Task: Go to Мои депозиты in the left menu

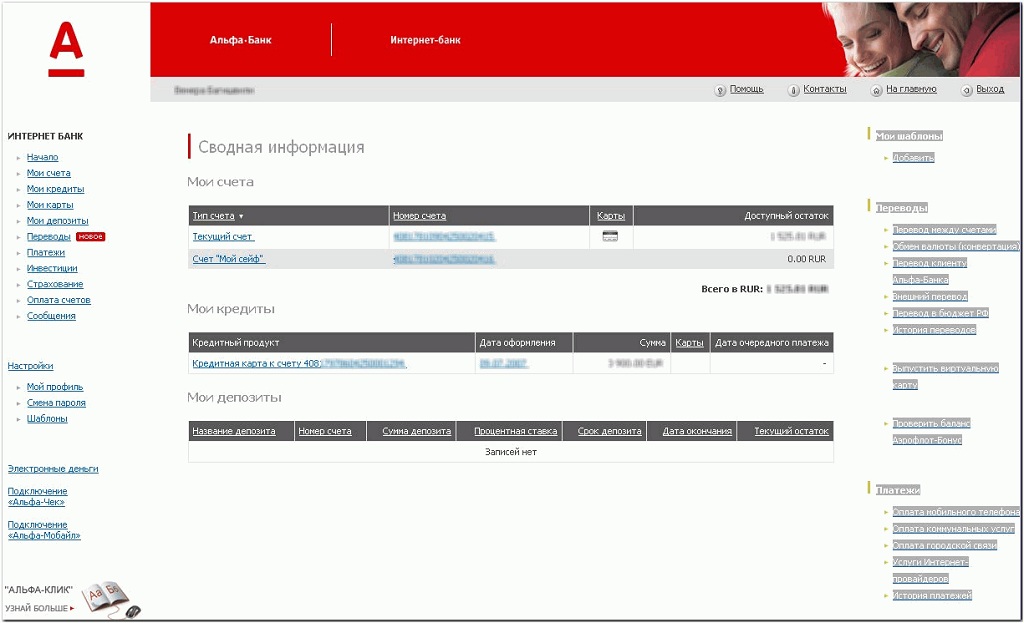Action: tap(57, 221)
